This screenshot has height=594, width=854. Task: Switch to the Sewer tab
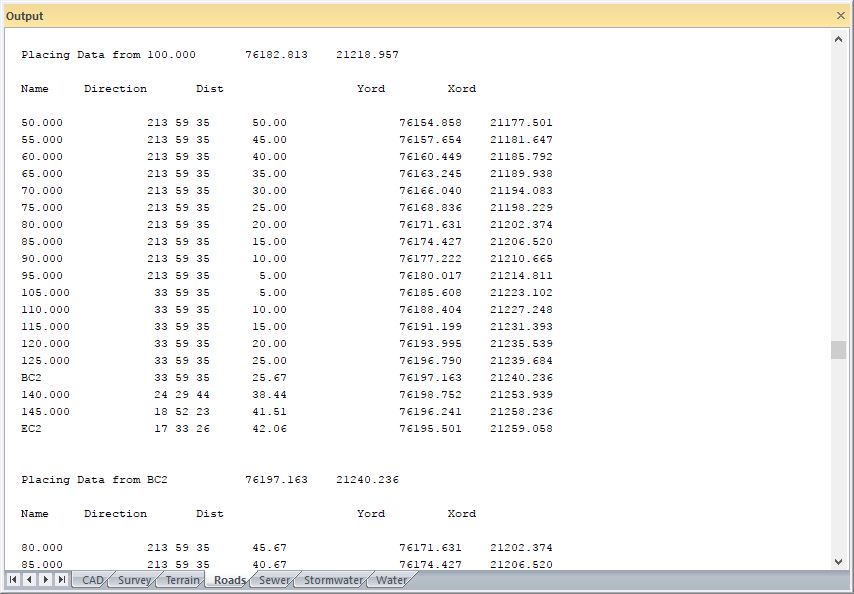point(274,580)
